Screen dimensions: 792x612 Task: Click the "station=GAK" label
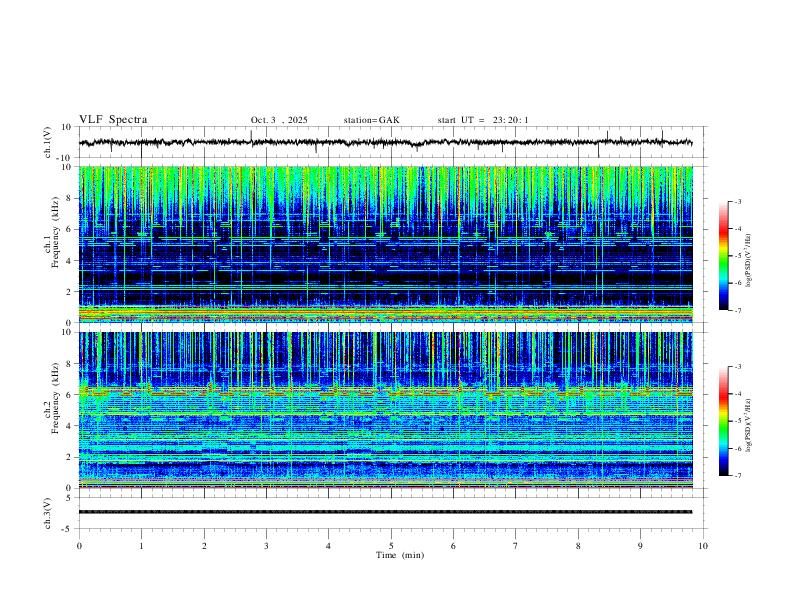point(371,120)
